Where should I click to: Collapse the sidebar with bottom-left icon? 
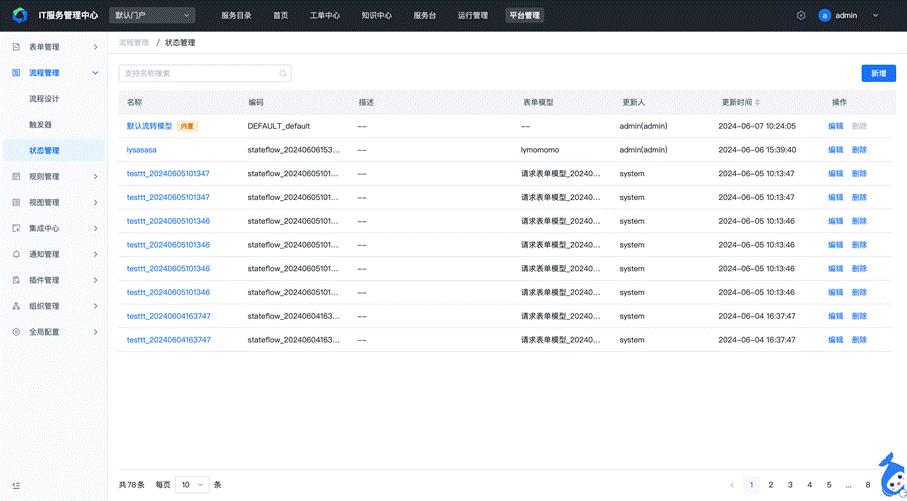pyautogui.click(x=16, y=485)
